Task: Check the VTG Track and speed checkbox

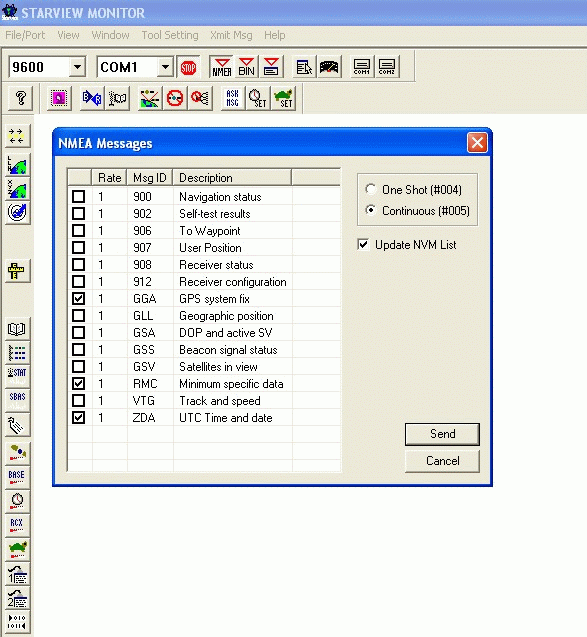Action: click(78, 401)
